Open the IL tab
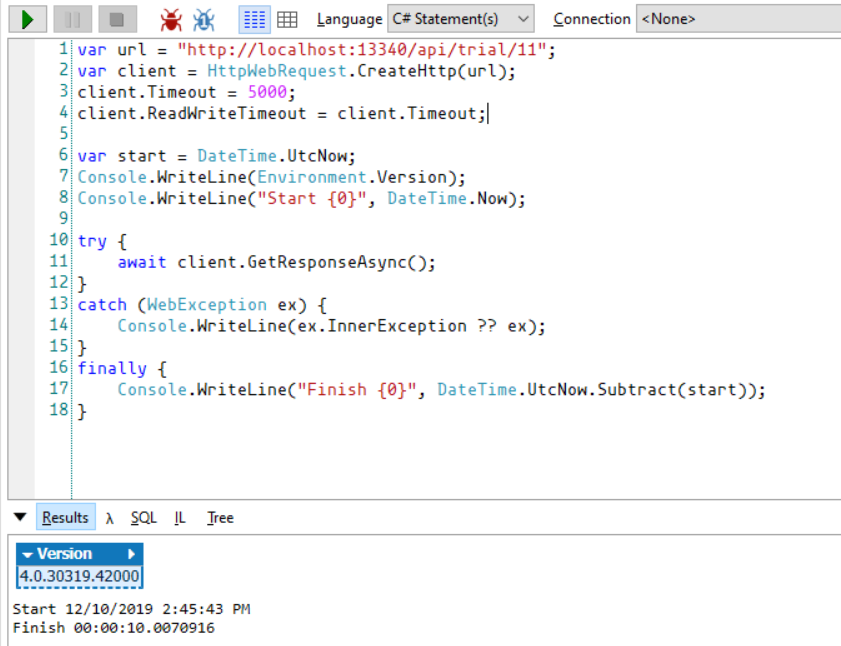This screenshot has width=841, height=646. pos(180,518)
